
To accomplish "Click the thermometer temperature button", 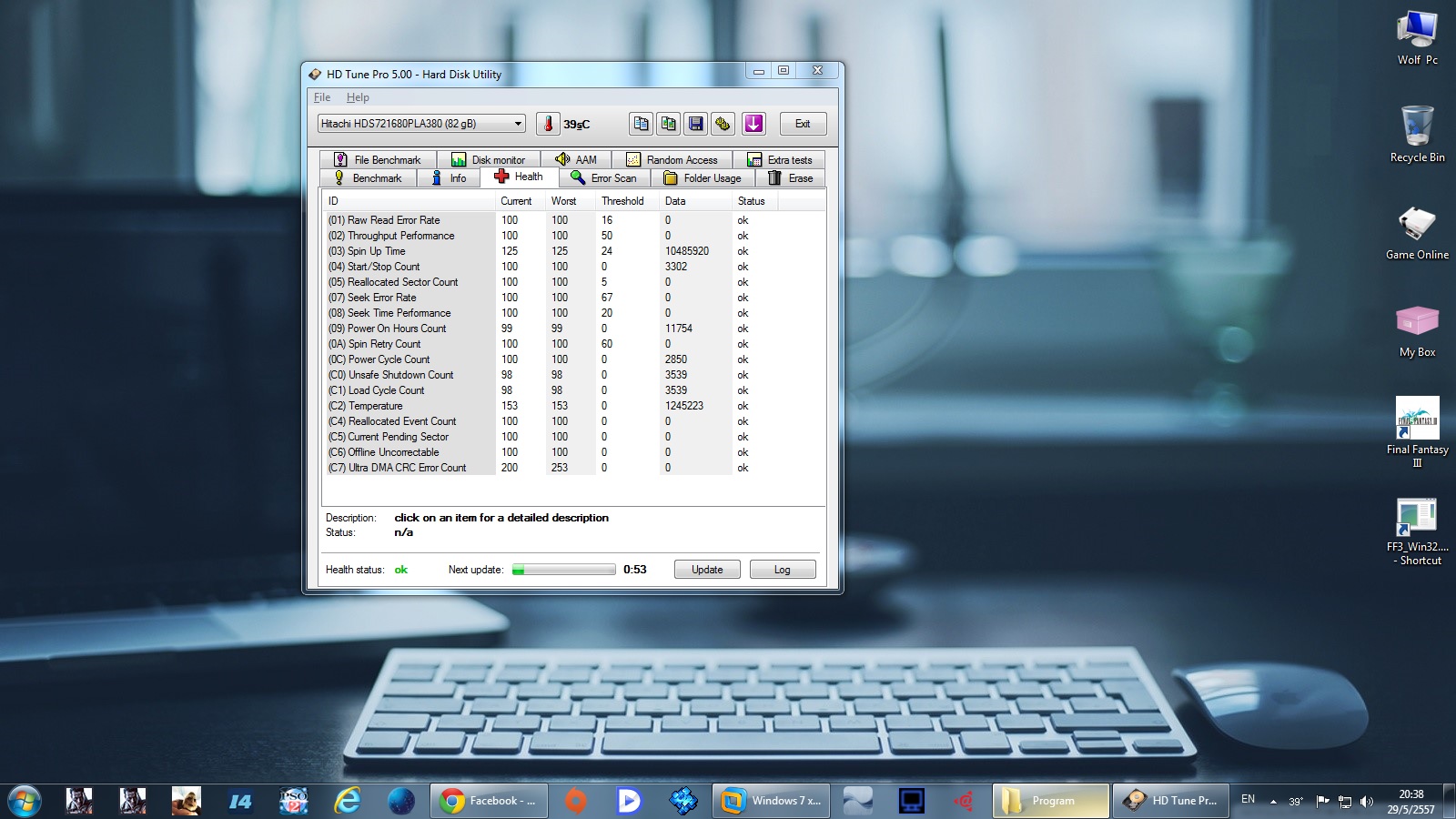I will click(x=548, y=124).
